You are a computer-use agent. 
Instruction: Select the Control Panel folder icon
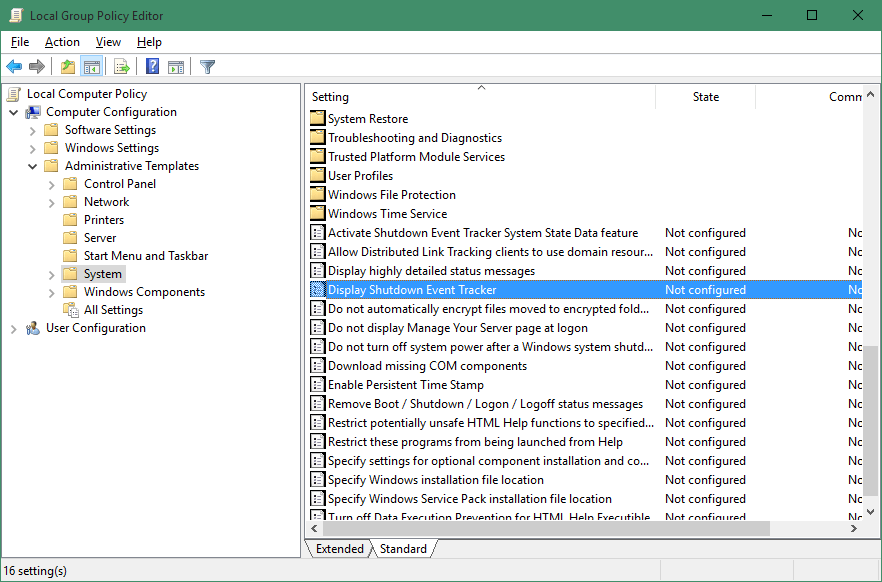(x=69, y=183)
